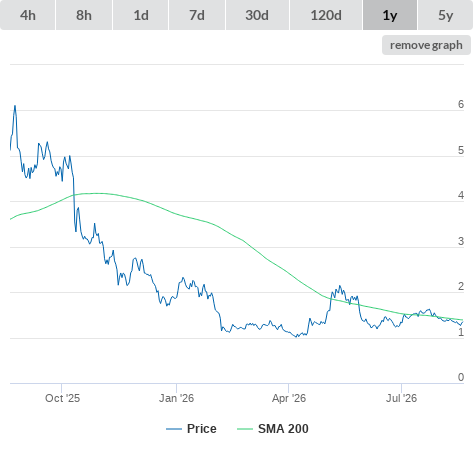This screenshot has height=455, width=474.
Task: Switch chart to 5y range
Action: (445, 15)
